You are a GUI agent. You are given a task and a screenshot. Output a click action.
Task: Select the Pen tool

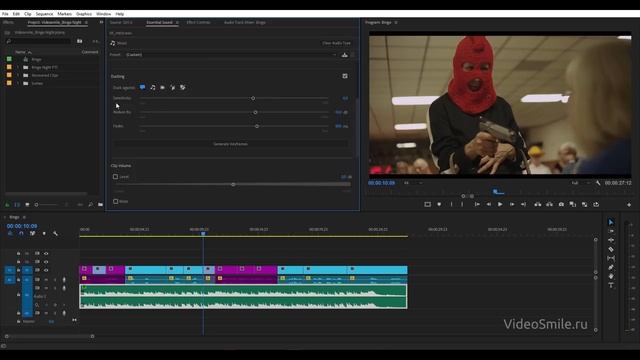611,267
